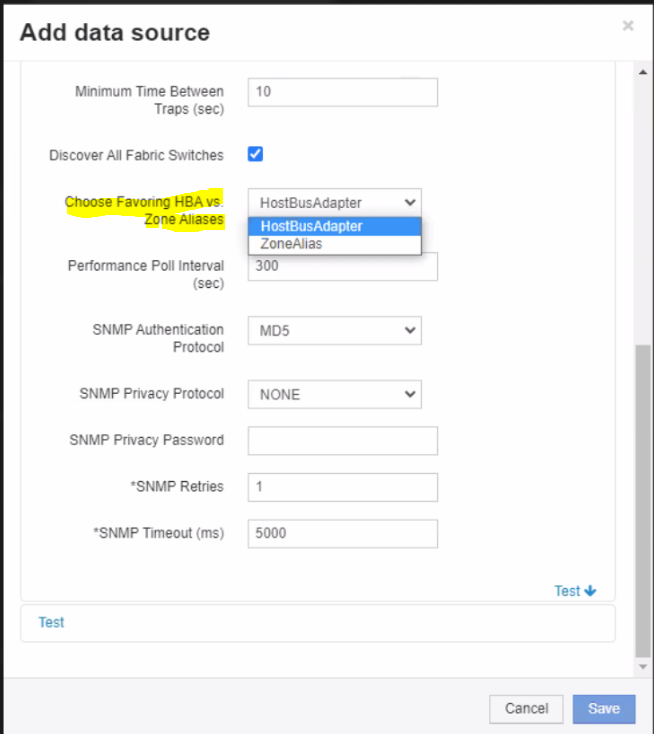Click the SNMP Timeout (ms) field

[342, 534]
